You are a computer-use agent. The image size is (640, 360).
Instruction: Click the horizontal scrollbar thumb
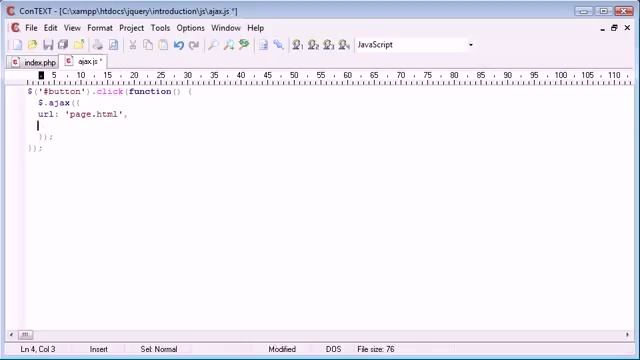point(25,335)
